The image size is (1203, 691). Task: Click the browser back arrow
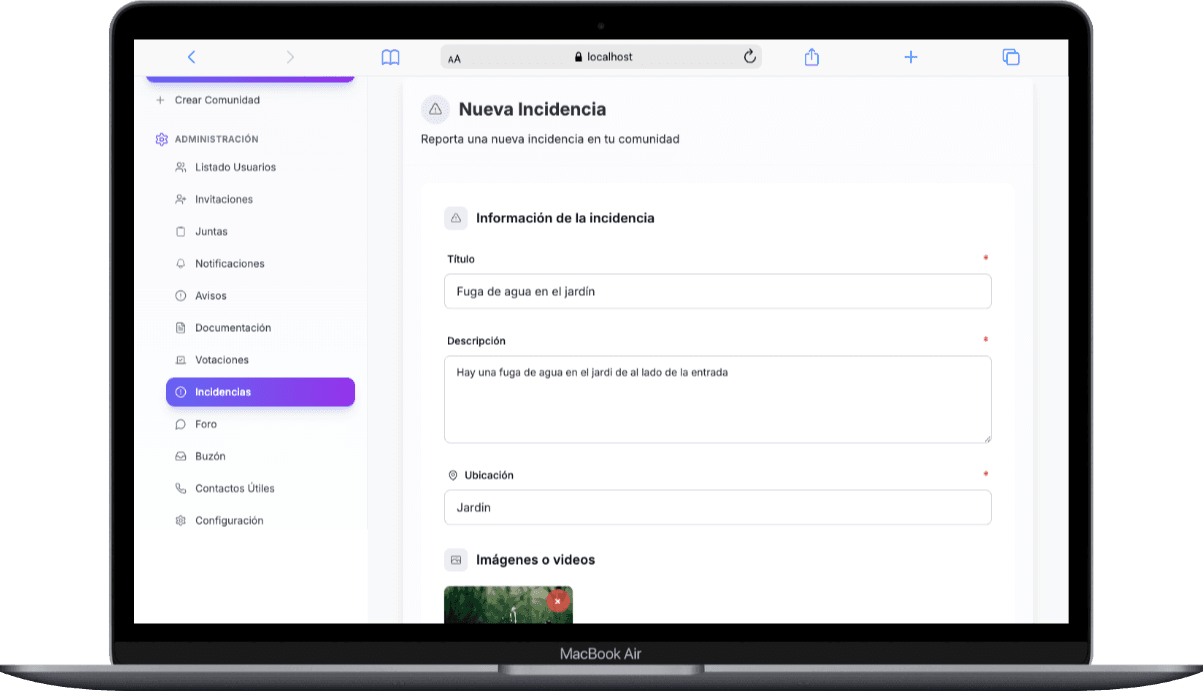click(191, 57)
